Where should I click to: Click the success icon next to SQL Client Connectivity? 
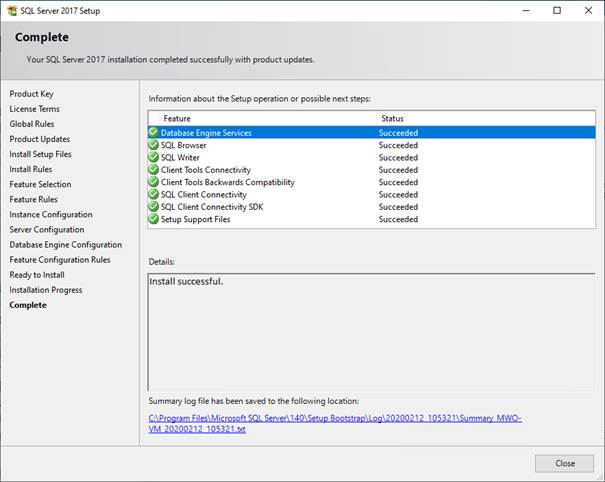154,194
